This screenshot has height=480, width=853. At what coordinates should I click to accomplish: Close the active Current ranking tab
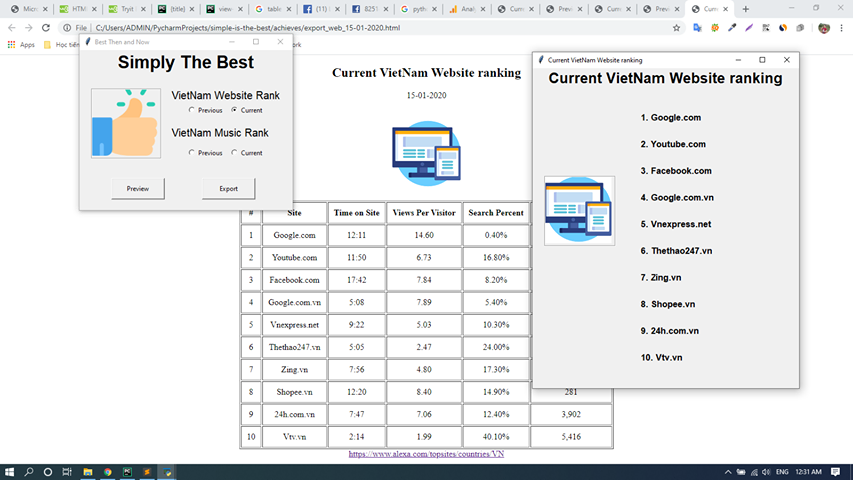(725, 9)
